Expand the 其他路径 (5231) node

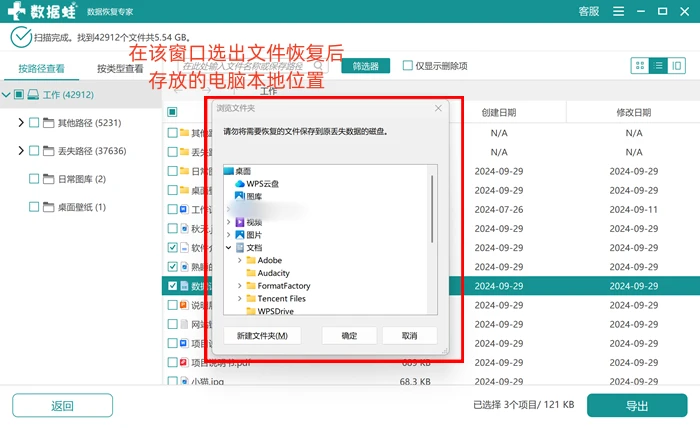[21, 122]
